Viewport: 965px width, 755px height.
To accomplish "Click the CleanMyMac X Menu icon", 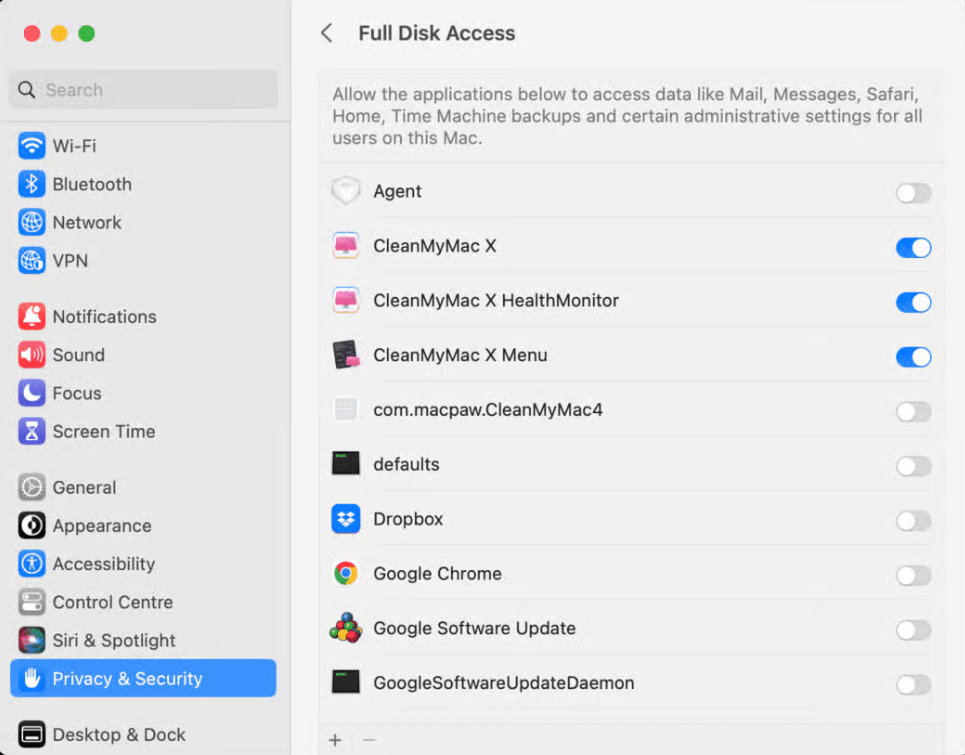I will (x=345, y=355).
